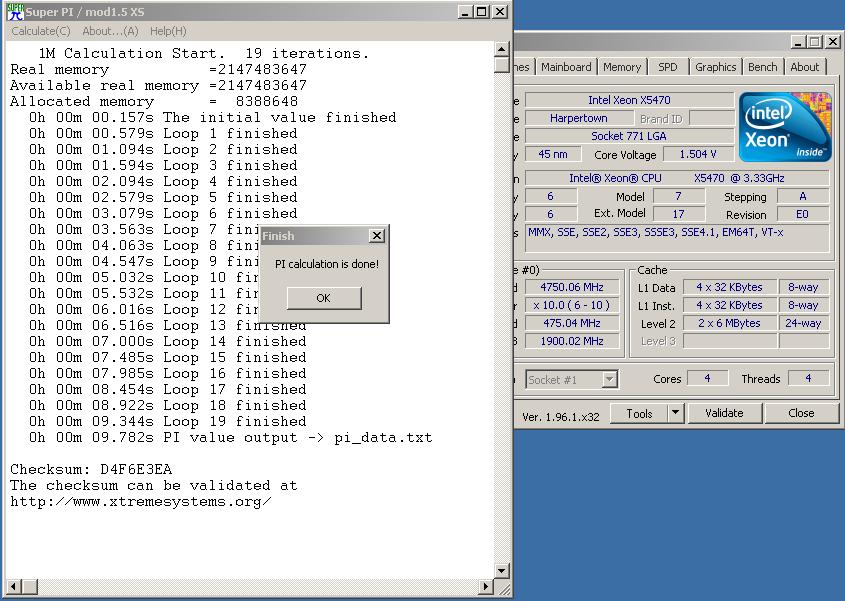Click the '475.04 MHz' bus speed value
845x601 pixels.
572,323
